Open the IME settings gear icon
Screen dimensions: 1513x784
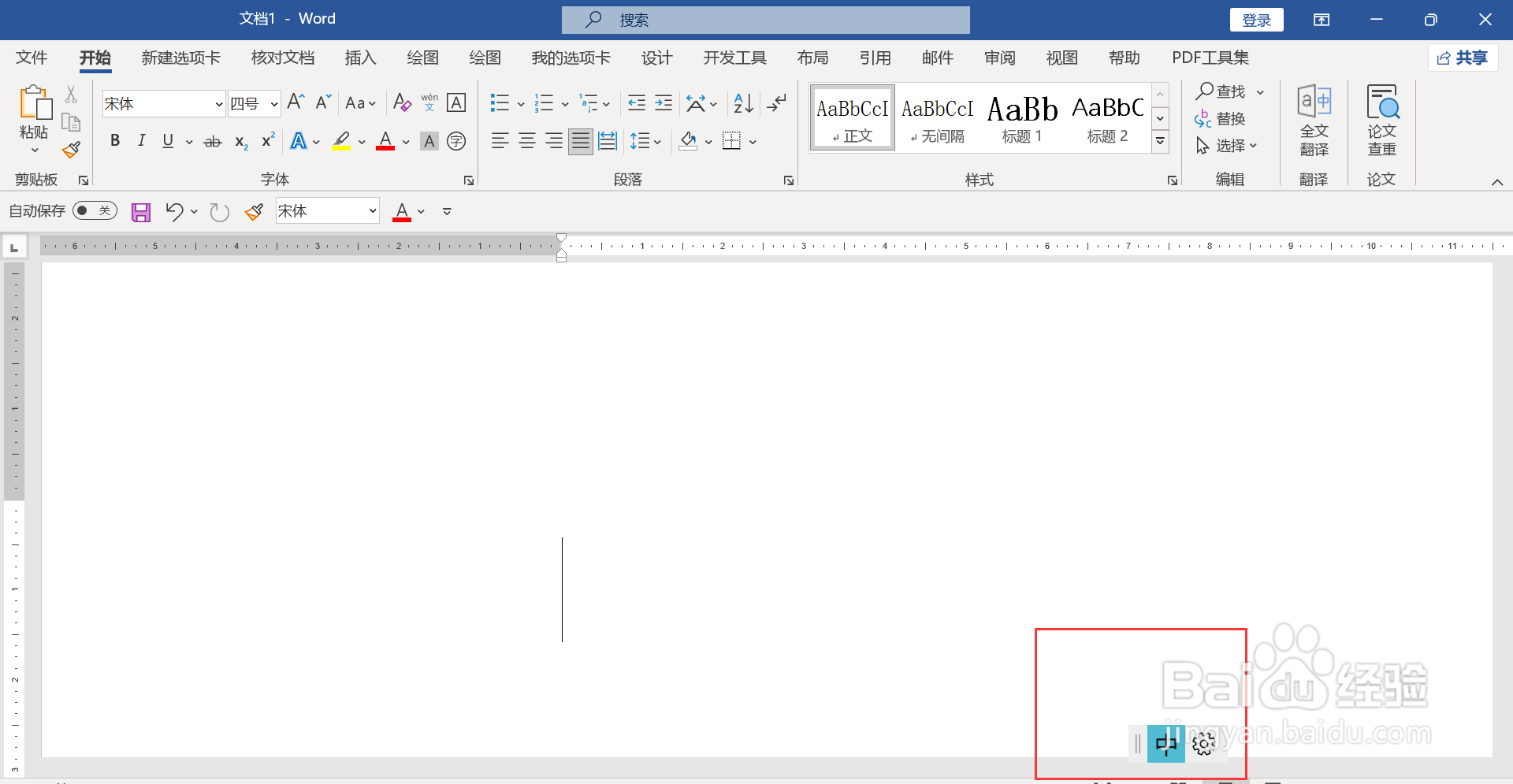pos(1203,744)
